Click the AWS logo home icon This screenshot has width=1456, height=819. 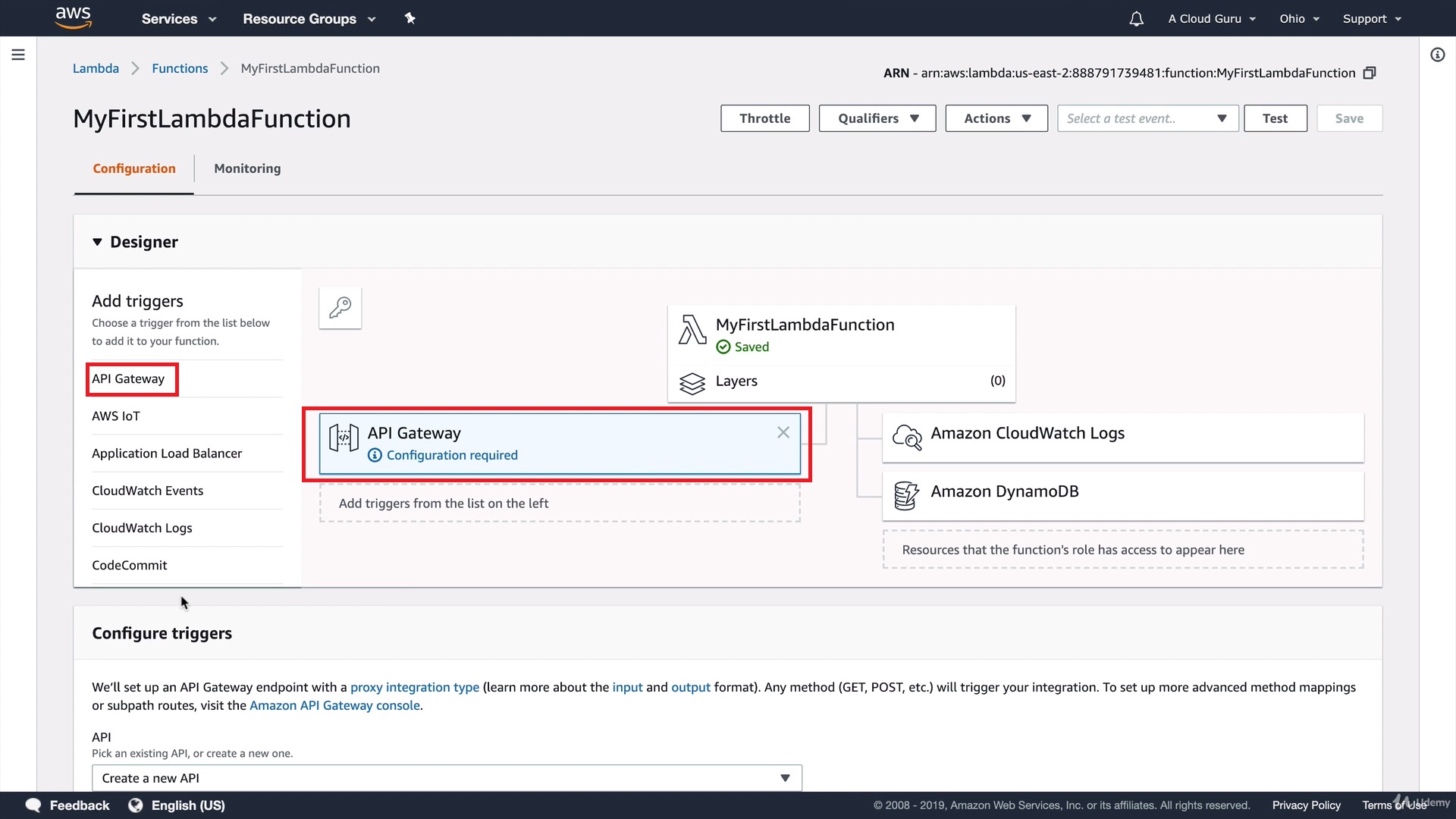pyautogui.click(x=74, y=17)
